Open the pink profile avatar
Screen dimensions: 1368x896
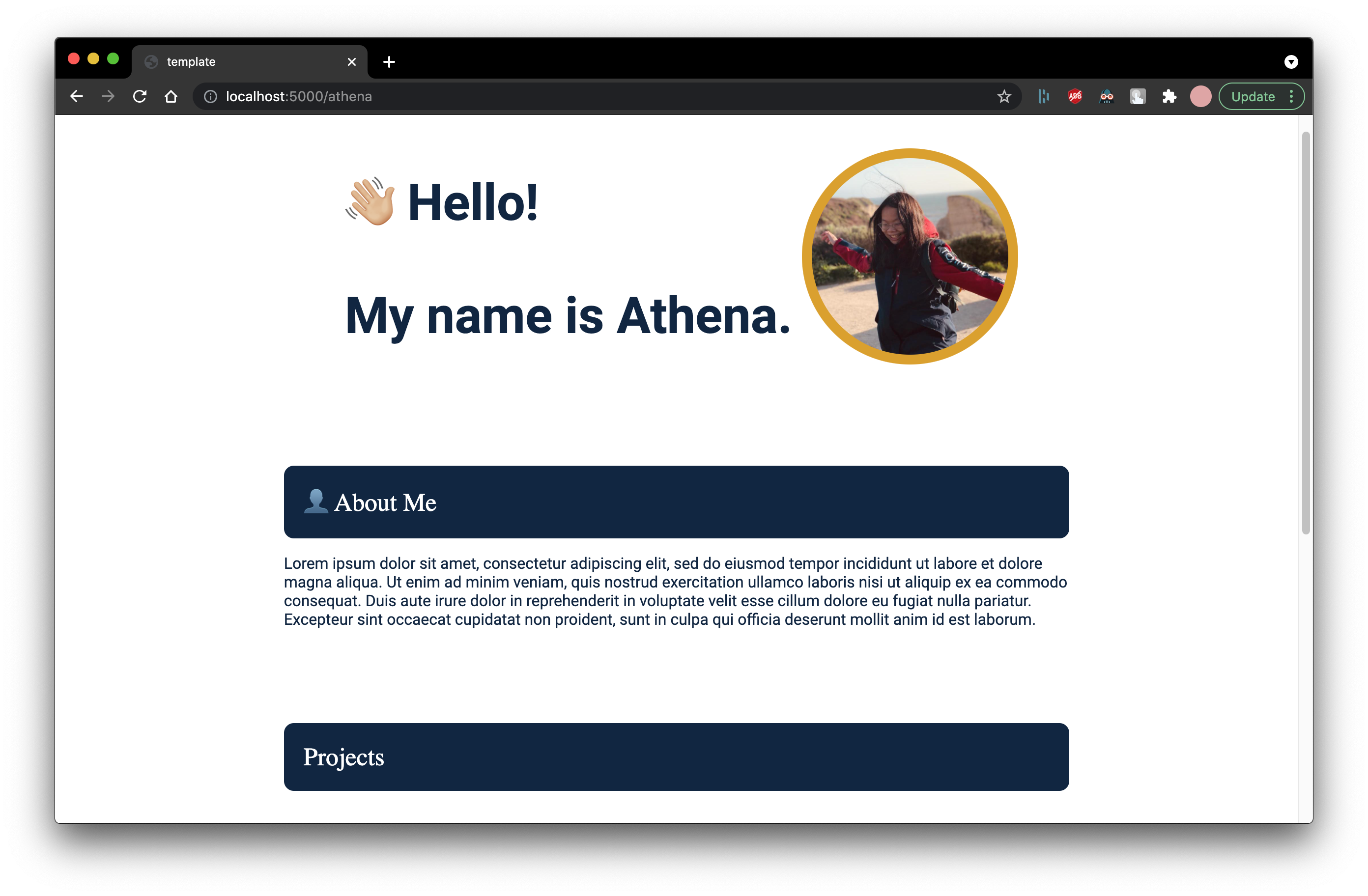[x=1201, y=97]
